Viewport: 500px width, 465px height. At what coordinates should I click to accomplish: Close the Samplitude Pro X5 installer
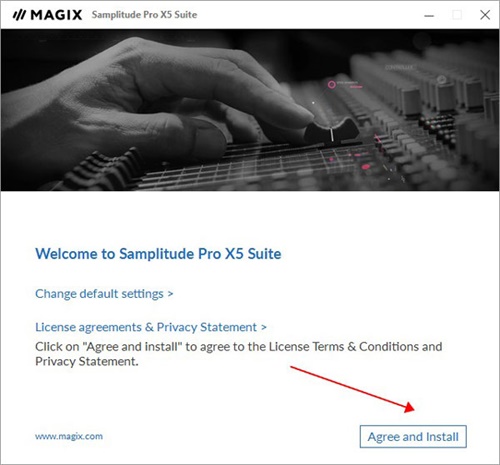point(485,15)
